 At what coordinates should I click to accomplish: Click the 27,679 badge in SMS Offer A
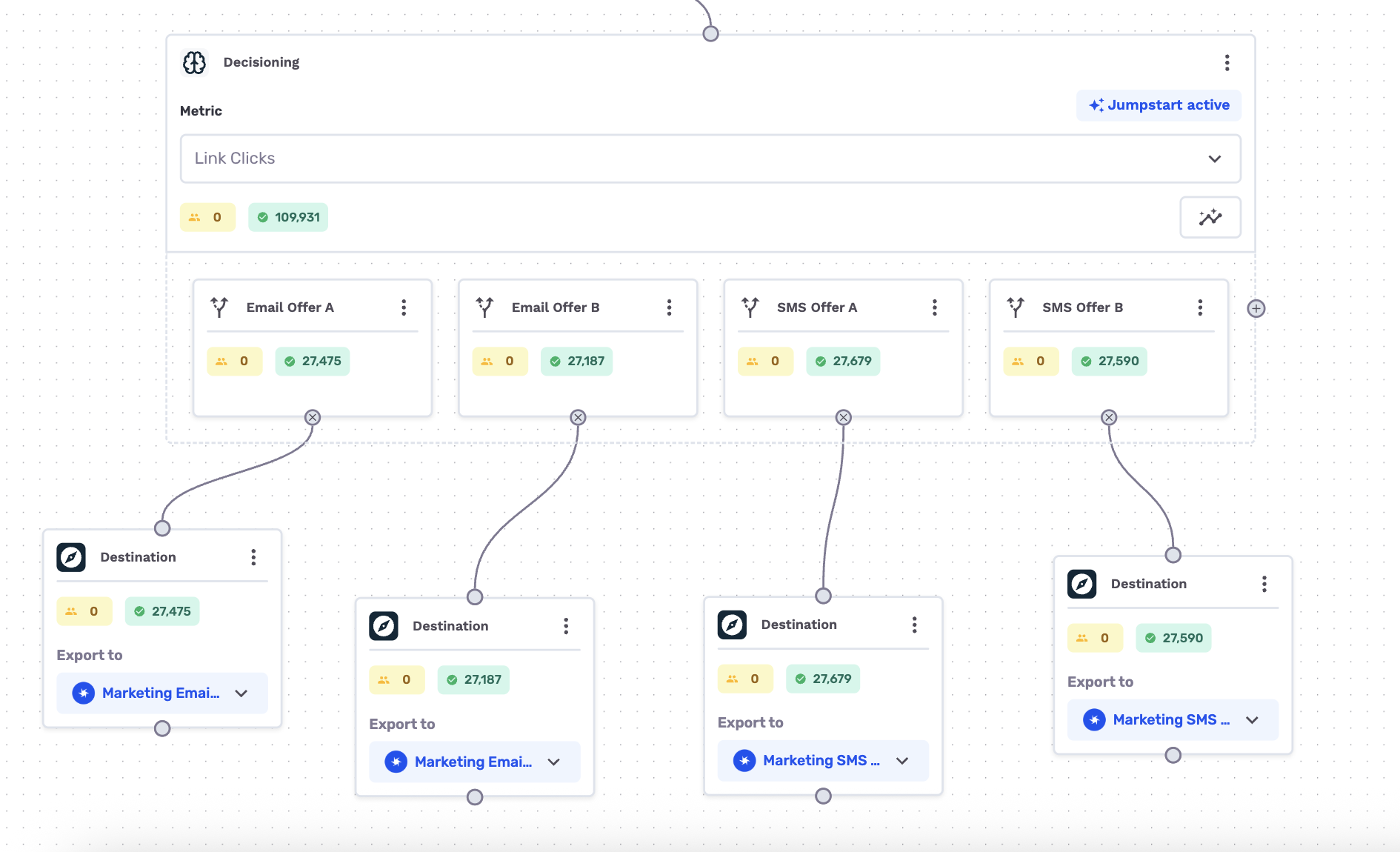coord(843,362)
